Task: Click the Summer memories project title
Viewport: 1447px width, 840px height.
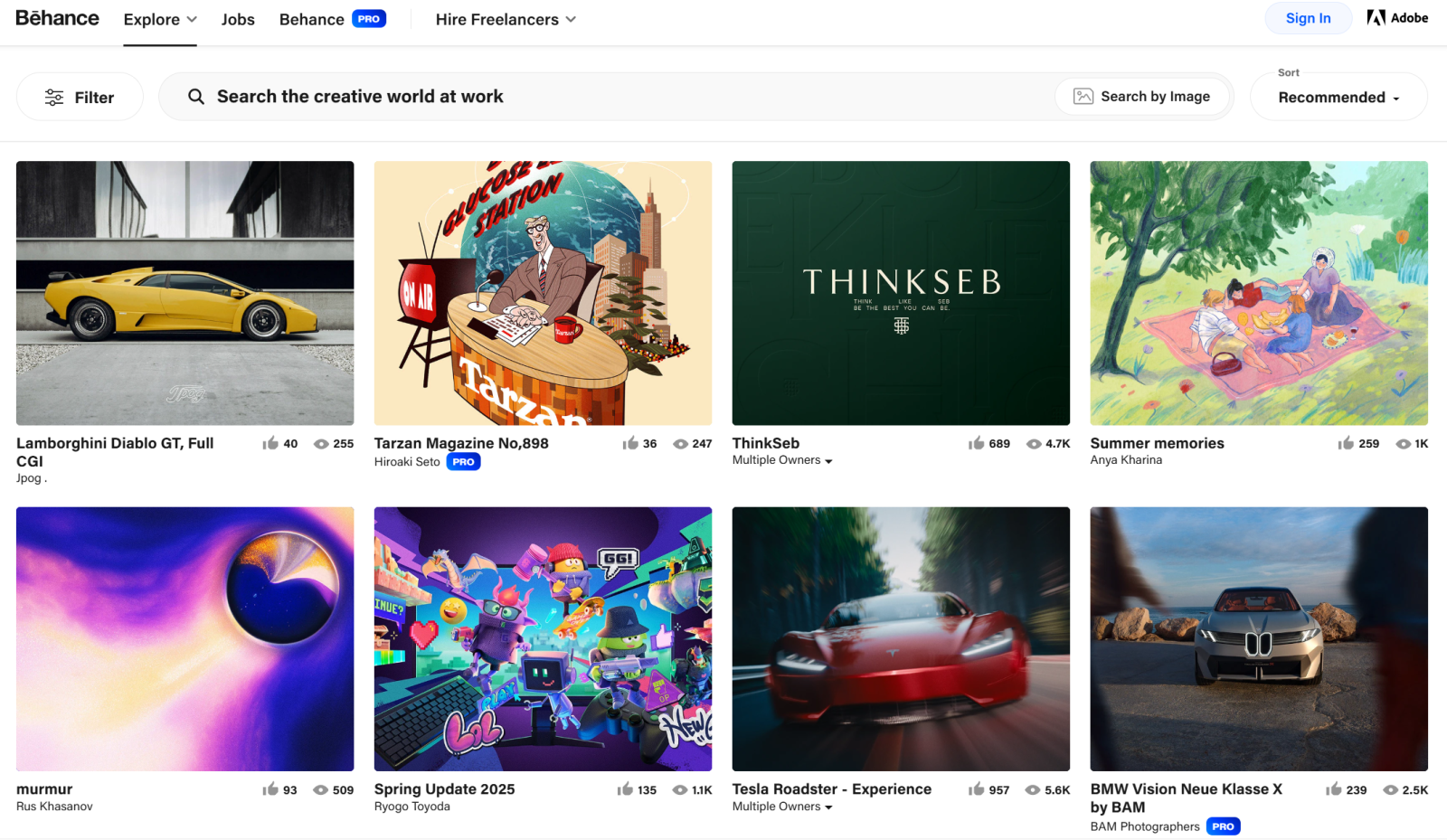Action: tap(1157, 443)
